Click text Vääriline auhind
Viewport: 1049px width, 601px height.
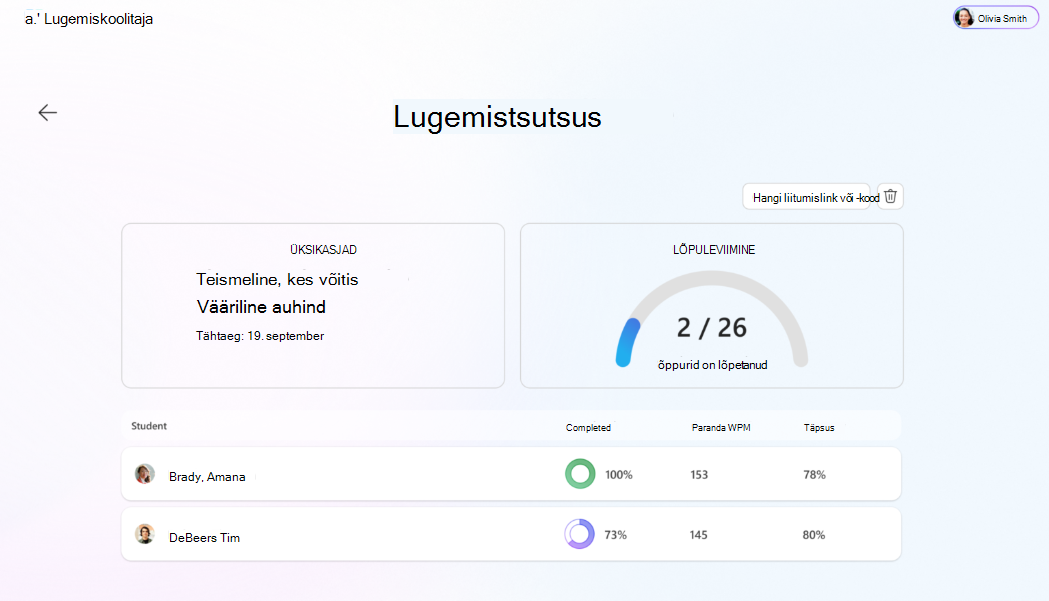261,307
